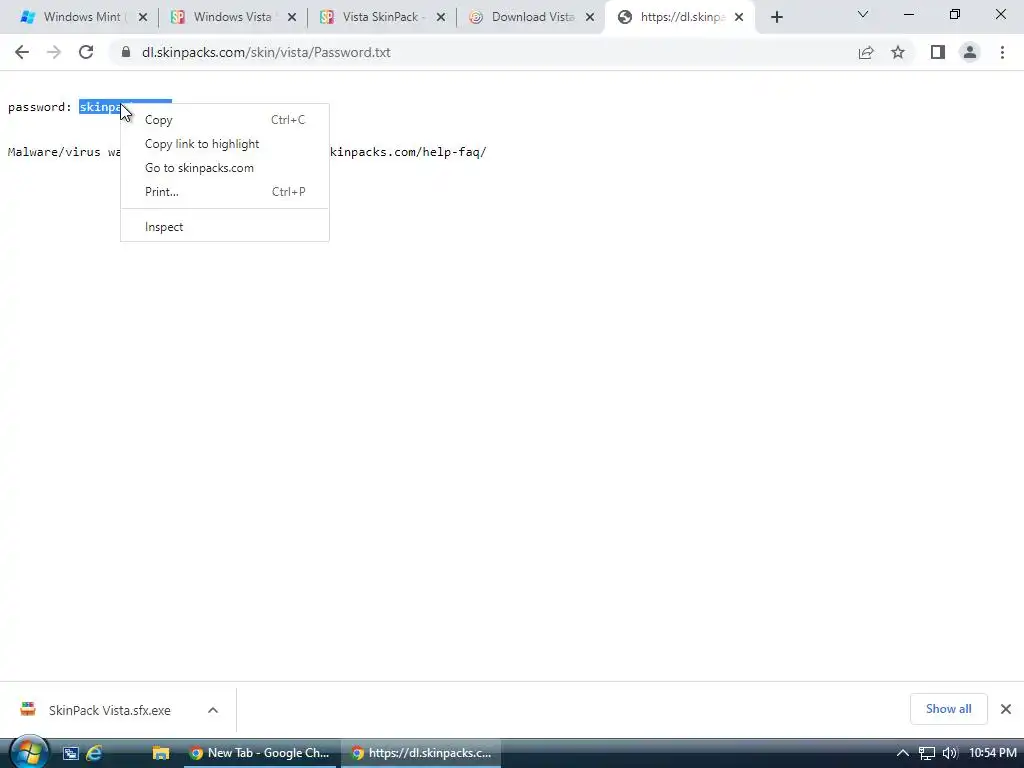Expand SkinPack Vista.sfx.exe download options chevron
This screenshot has width=1024, height=768.
tap(213, 710)
